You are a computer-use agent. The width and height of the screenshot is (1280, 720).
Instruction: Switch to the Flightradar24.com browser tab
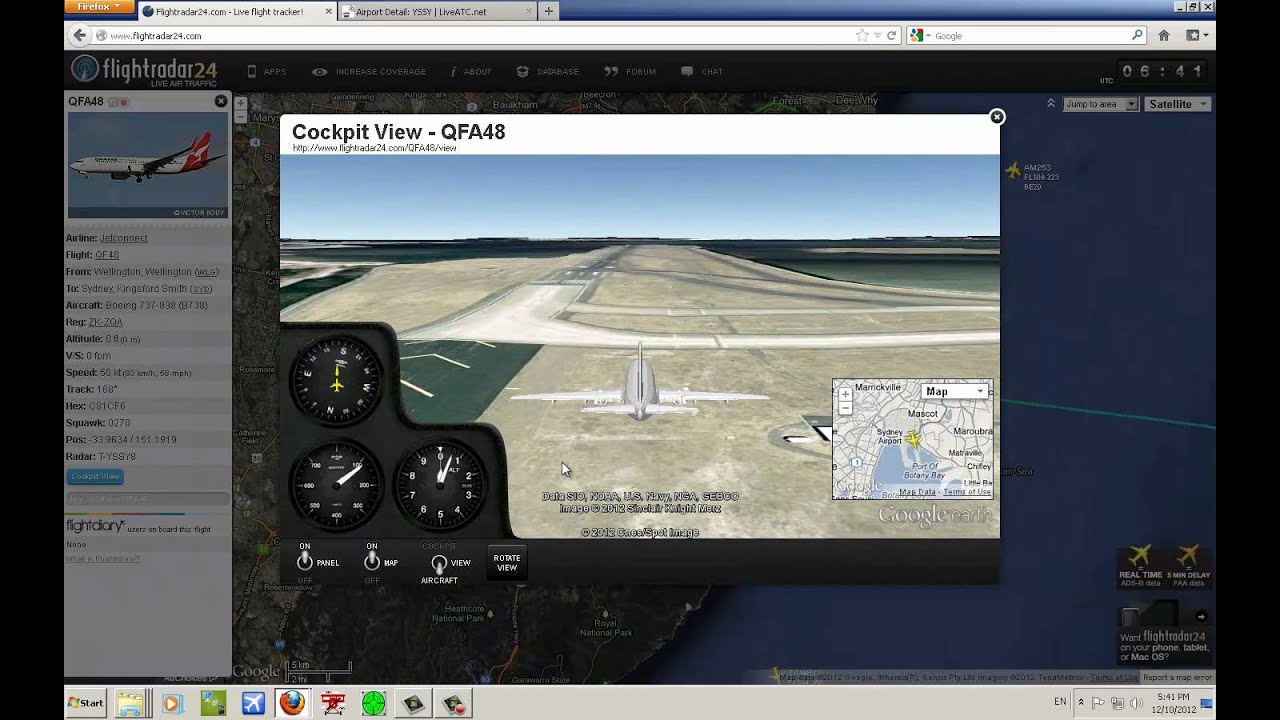tap(235, 12)
